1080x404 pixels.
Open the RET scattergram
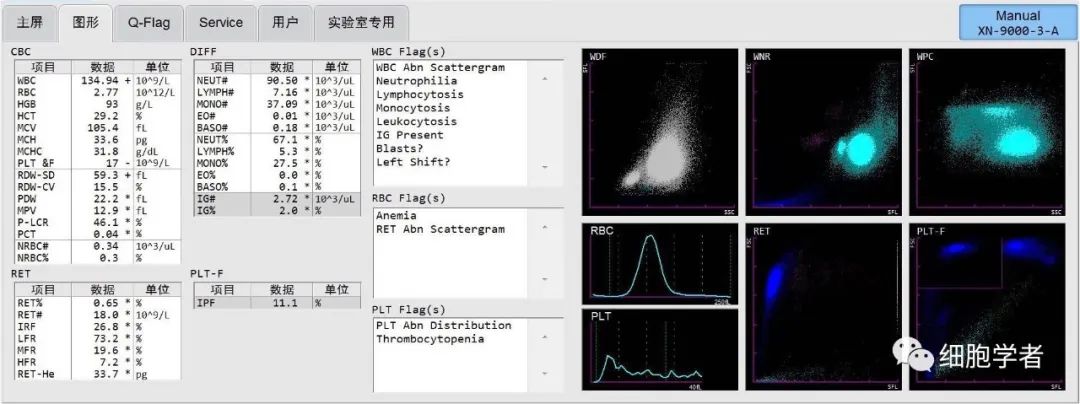pos(822,308)
